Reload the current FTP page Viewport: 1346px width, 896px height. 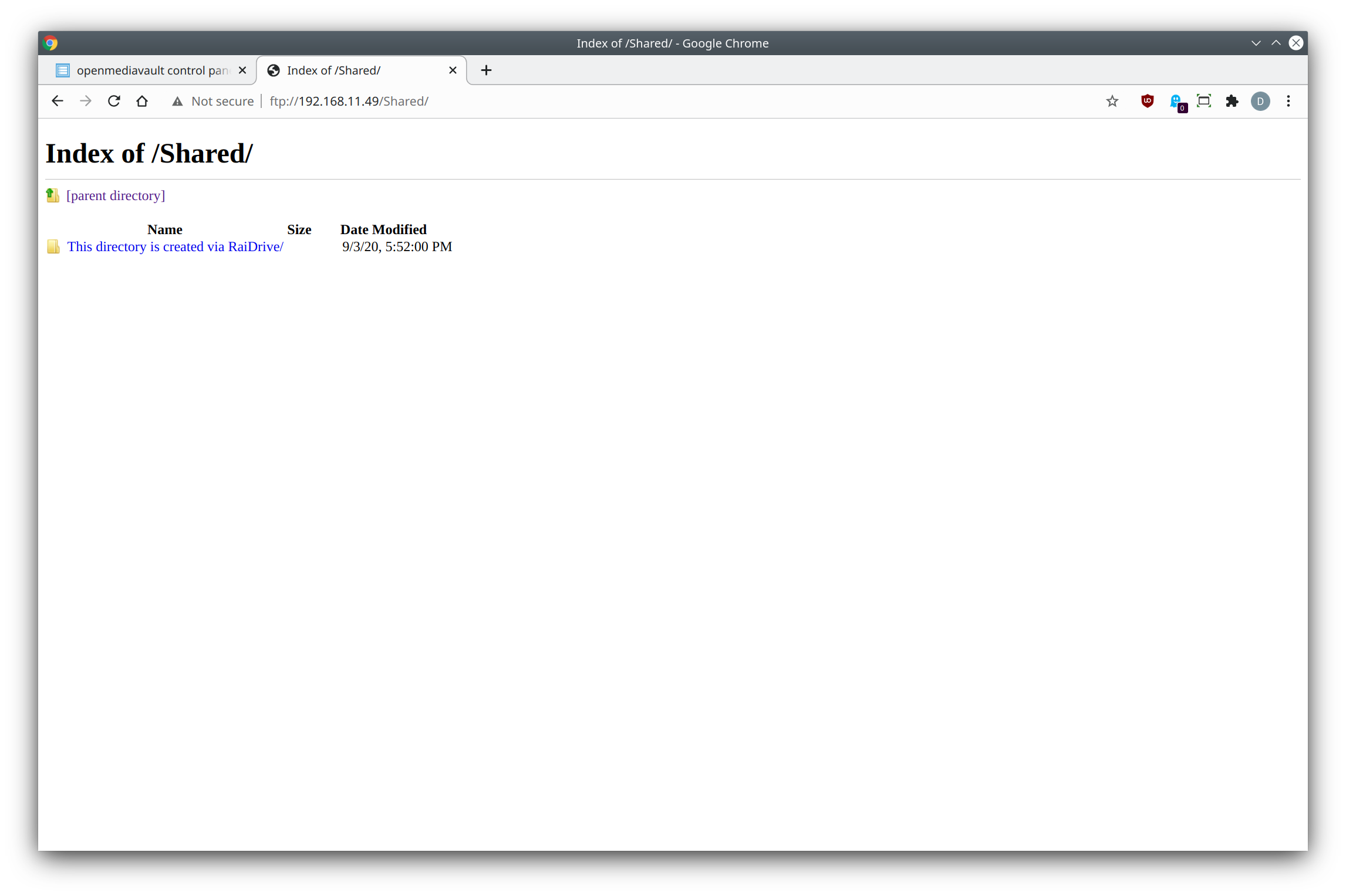[114, 101]
